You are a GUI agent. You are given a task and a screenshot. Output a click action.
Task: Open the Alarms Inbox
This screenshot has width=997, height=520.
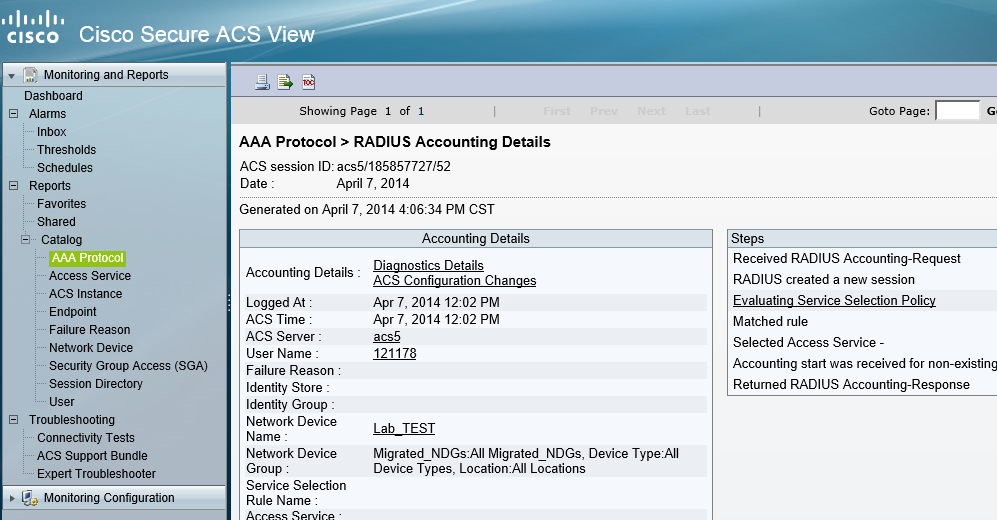tap(52, 132)
